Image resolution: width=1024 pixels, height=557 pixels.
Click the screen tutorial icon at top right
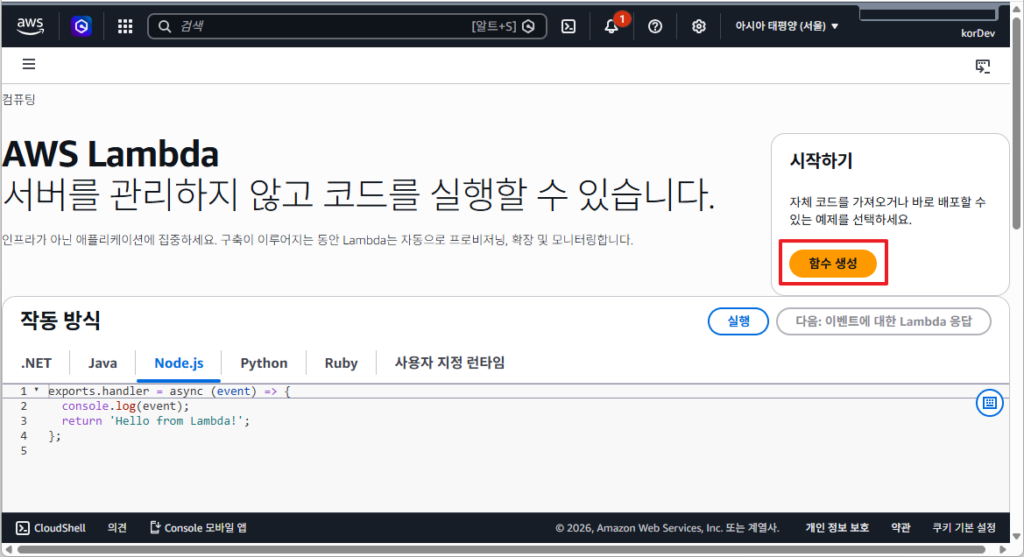click(983, 66)
